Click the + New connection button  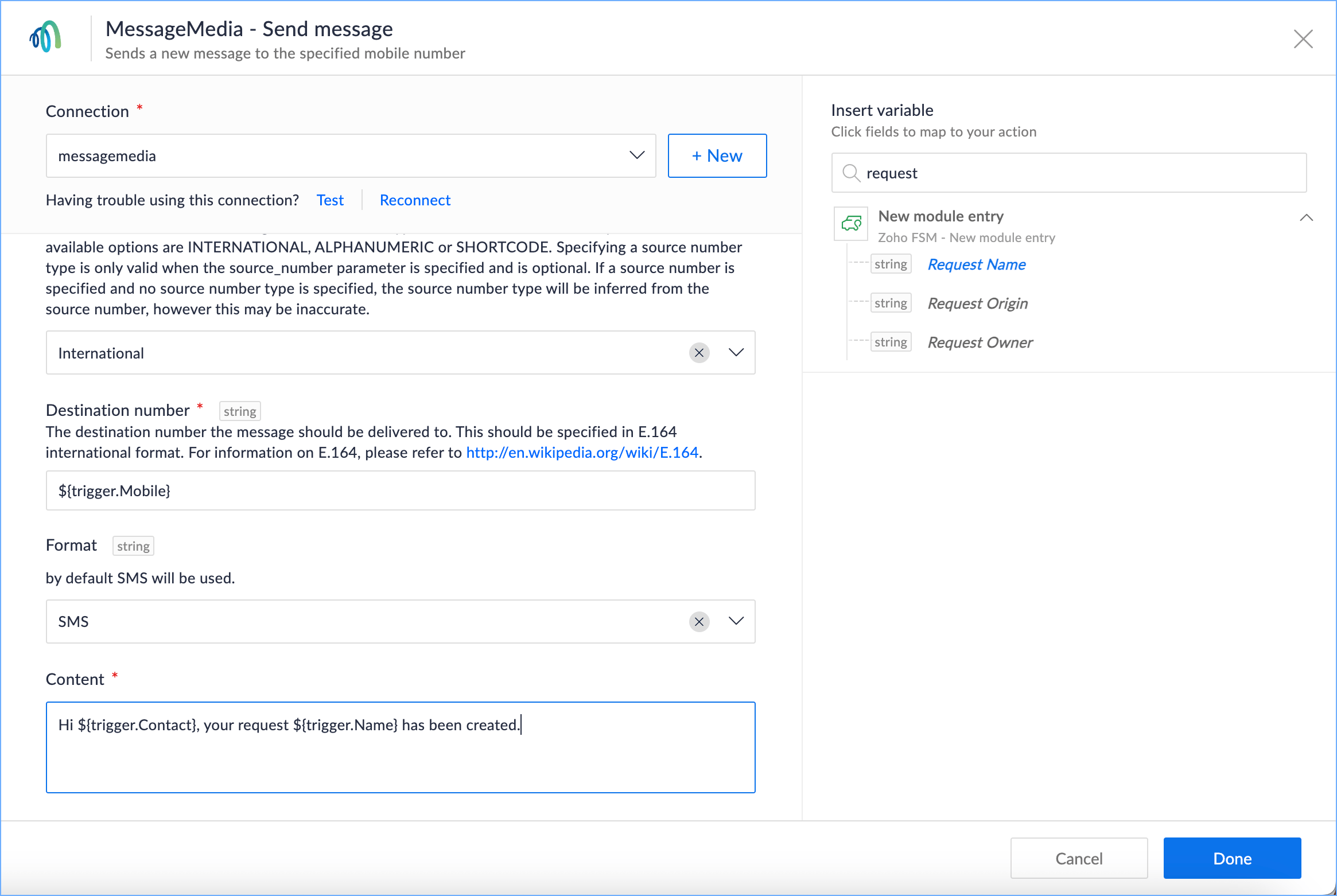point(717,155)
